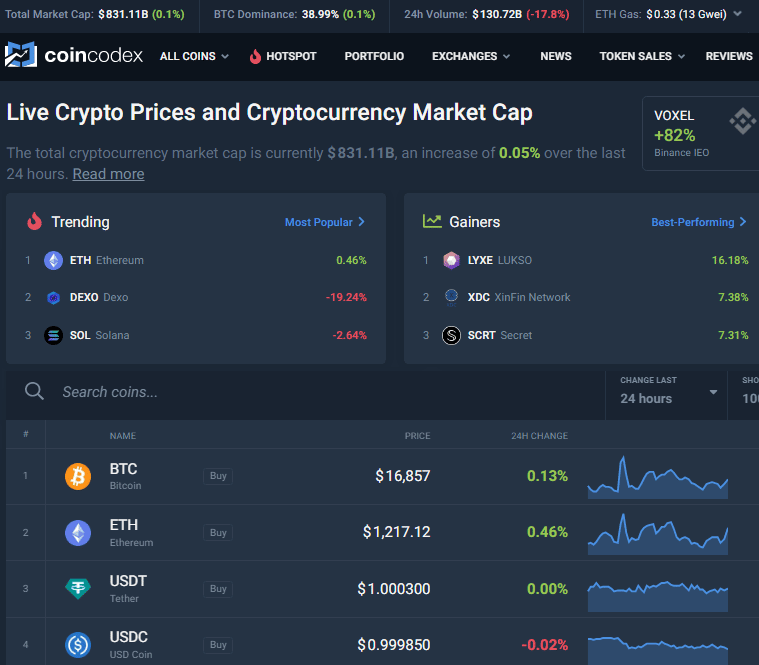Sort by the Name column header
Image resolution: width=759 pixels, height=665 pixels.
coord(122,436)
